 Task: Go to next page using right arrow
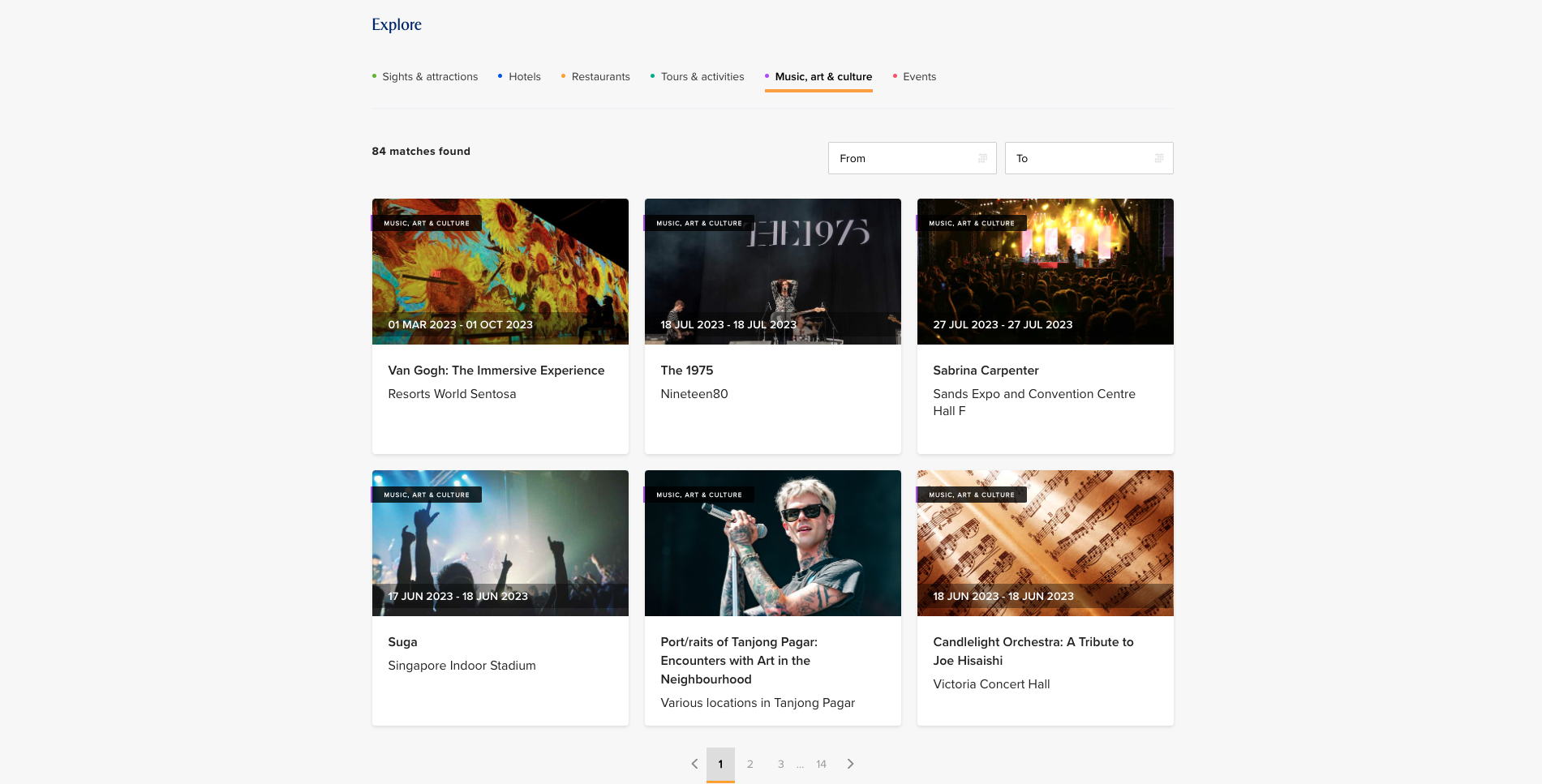850,764
